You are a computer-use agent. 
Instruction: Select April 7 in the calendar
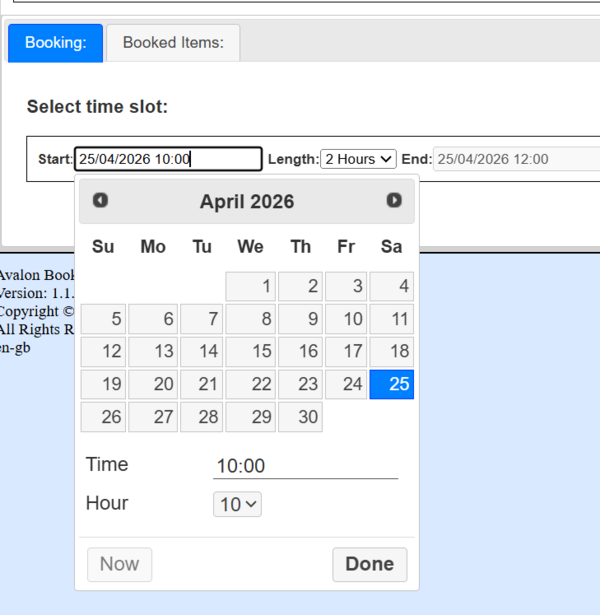point(201,320)
